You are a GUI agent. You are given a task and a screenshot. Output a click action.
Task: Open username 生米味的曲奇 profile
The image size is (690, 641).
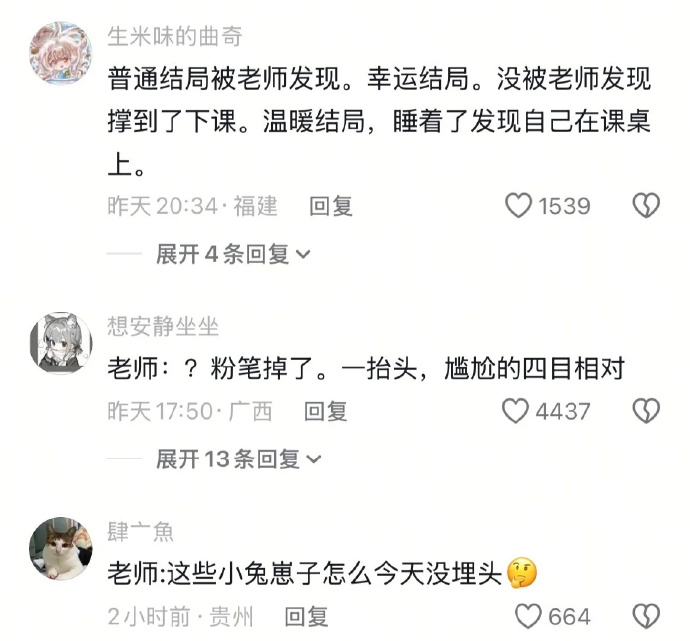pyautogui.click(x=175, y=36)
